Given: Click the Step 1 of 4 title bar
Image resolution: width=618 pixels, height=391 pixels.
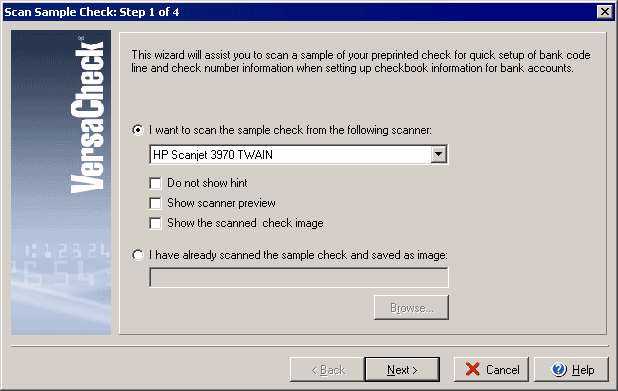Looking at the screenshot, I should tap(300, 12).
